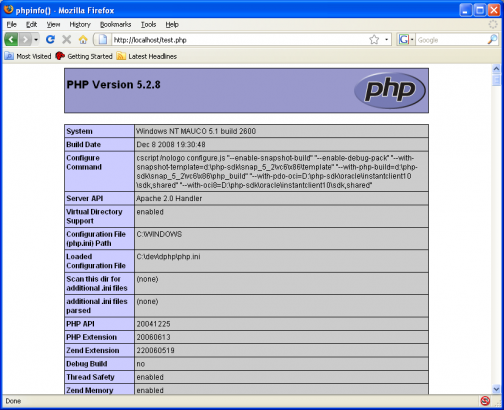Open the History menu
This screenshot has height=410, width=504.
tap(80, 24)
